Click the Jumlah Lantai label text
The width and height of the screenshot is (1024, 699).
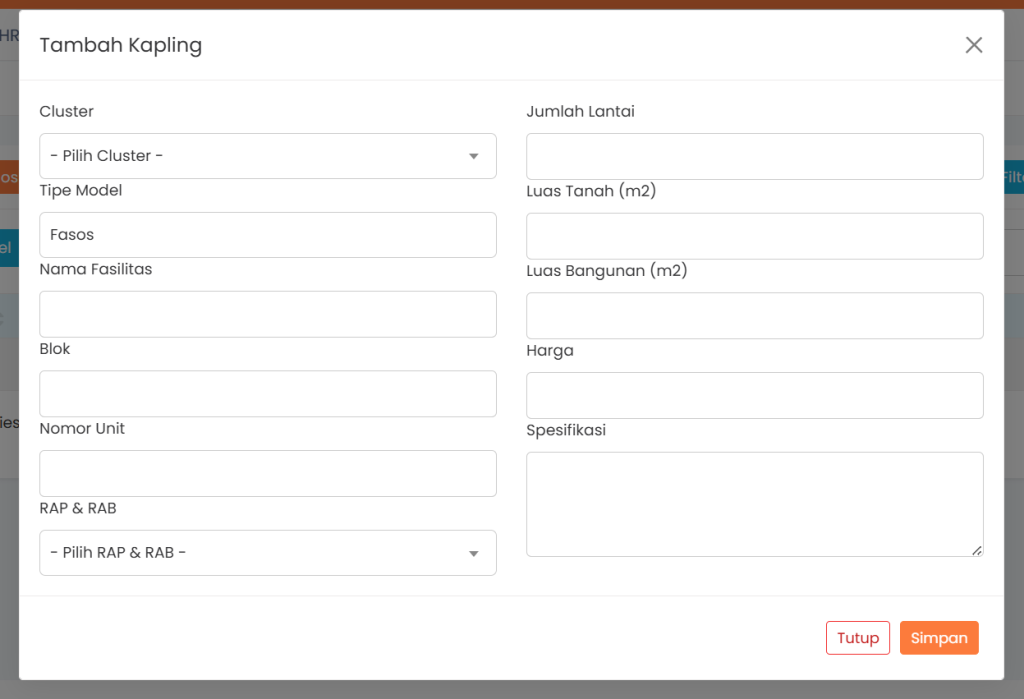click(580, 111)
